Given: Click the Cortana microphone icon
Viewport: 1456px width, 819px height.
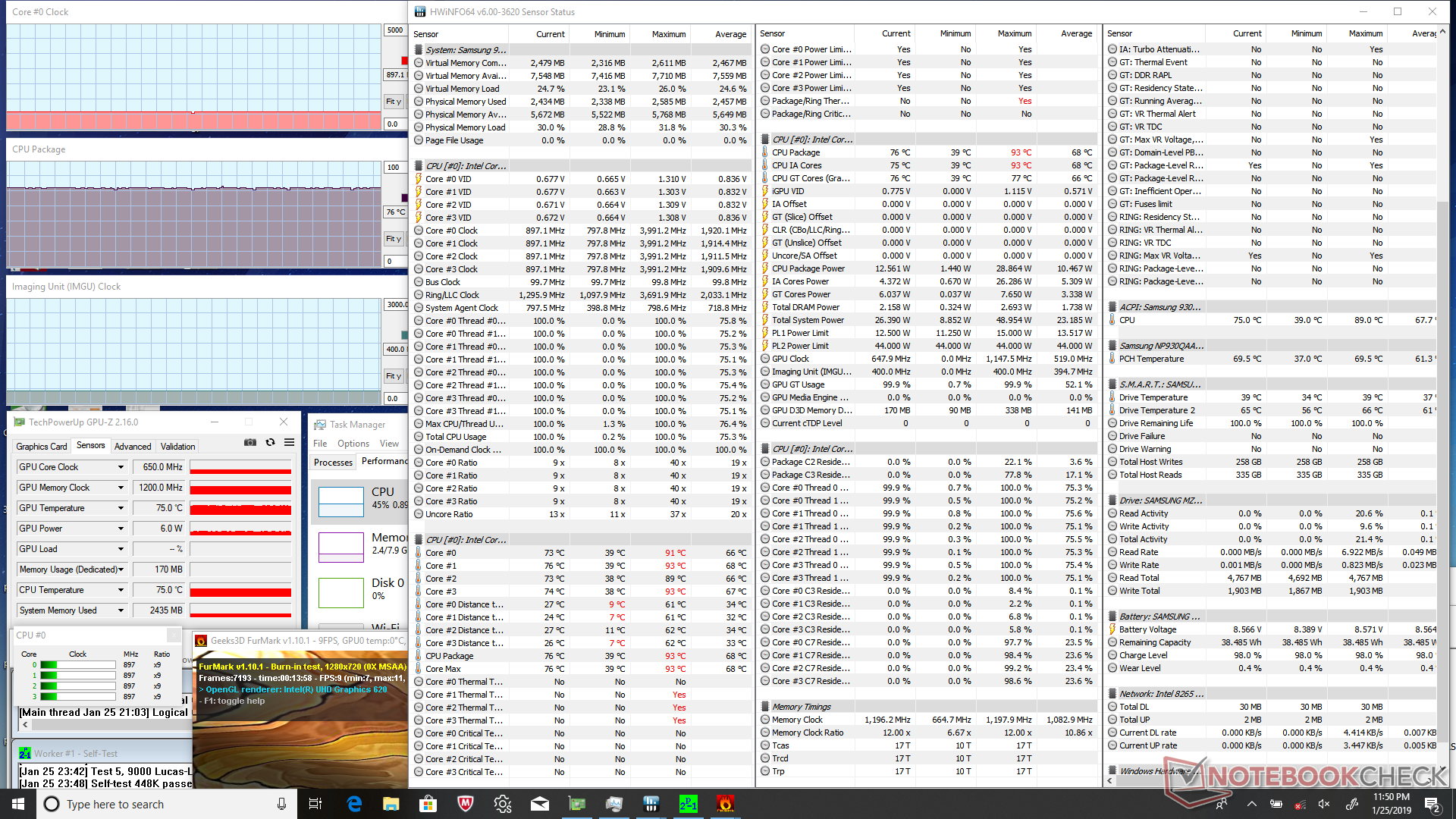Looking at the screenshot, I should (281, 804).
